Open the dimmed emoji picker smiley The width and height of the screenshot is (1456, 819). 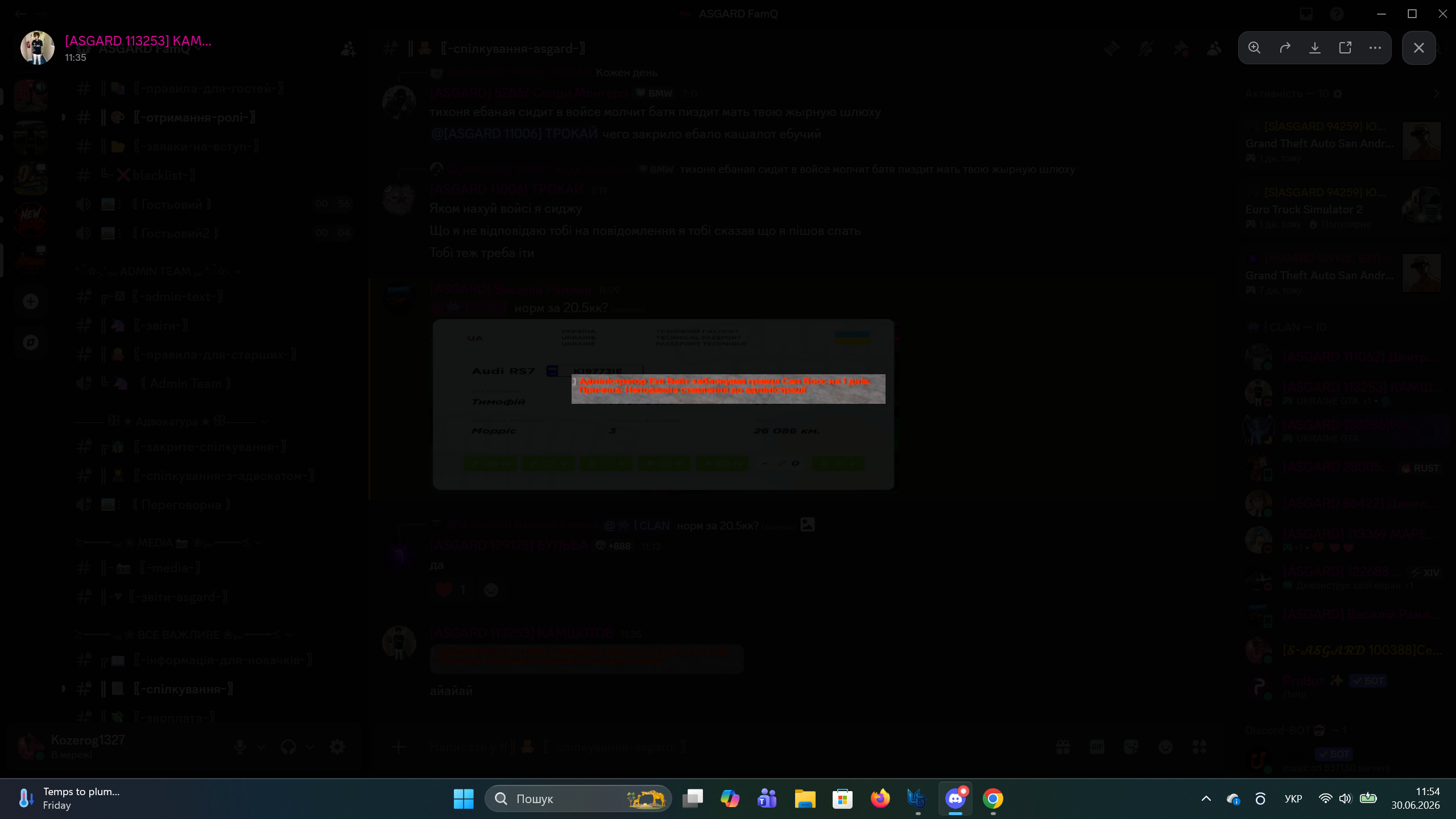coord(1165,747)
